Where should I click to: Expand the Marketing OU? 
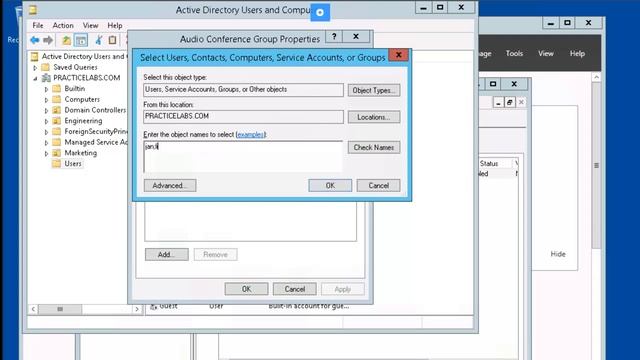pos(46,153)
